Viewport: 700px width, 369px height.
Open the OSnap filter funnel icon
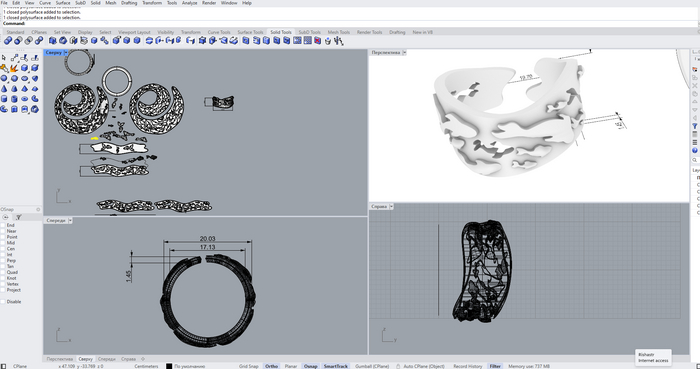(x=18, y=217)
